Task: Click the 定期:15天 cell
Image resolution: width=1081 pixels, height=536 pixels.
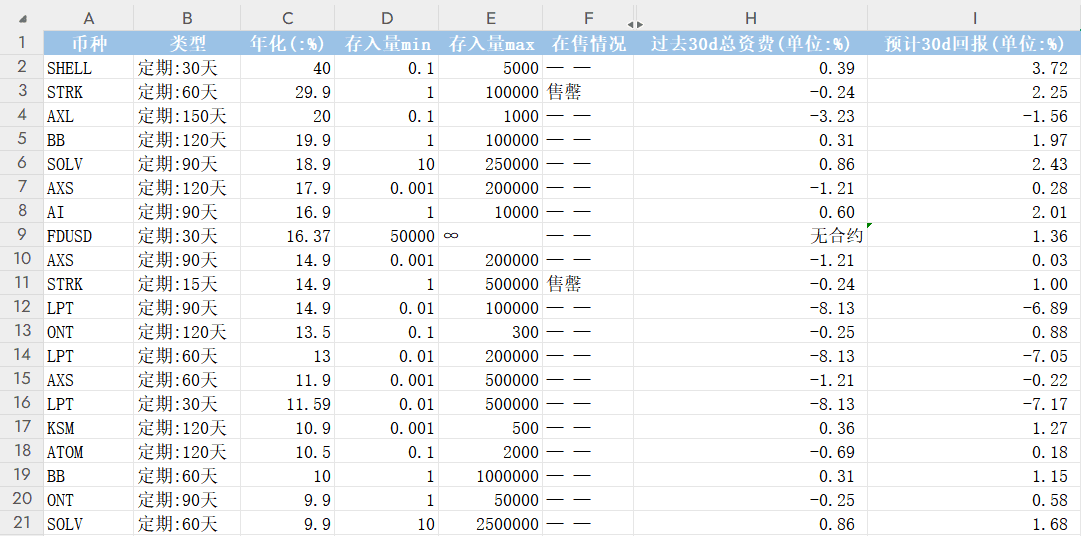Action: click(187, 284)
